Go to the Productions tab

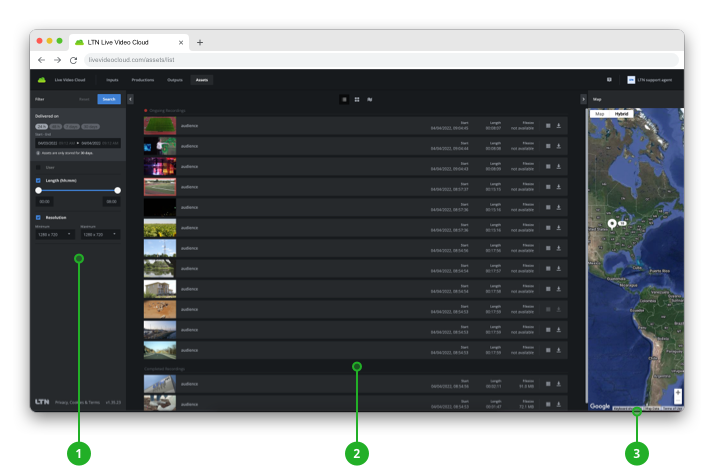(x=143, y=79)
